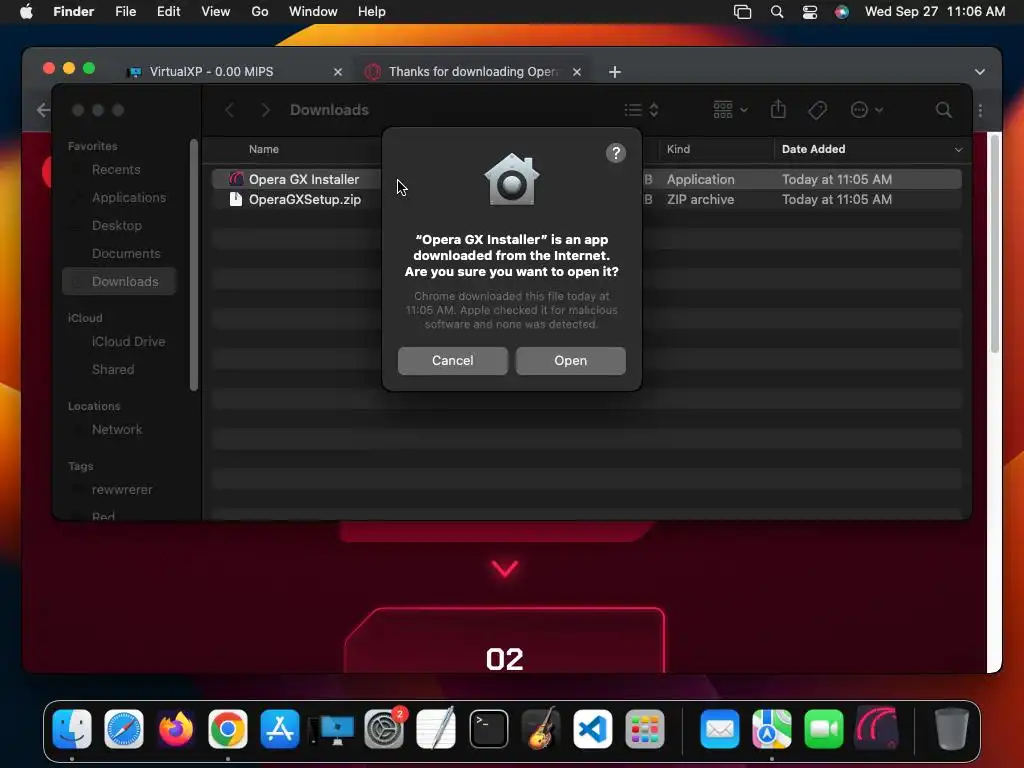The image size is (1024, 768).
Task: Open Control Center in menu bar
Action: pyautogui.click(x=809, y=12)
